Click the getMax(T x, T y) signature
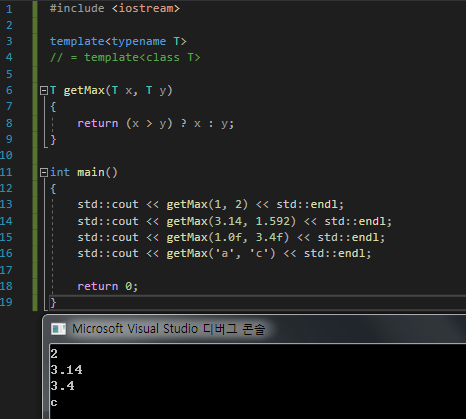466x419 pixels. pyautogui.click(x=111, y=90)
